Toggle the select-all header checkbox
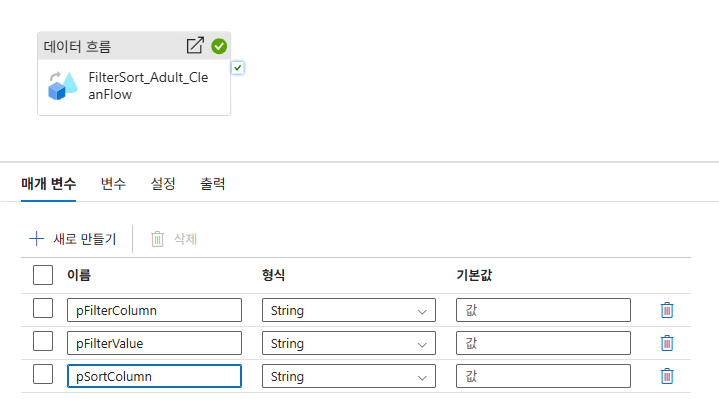The width and height of the screenshot is (719, 419). pos(43,274)
